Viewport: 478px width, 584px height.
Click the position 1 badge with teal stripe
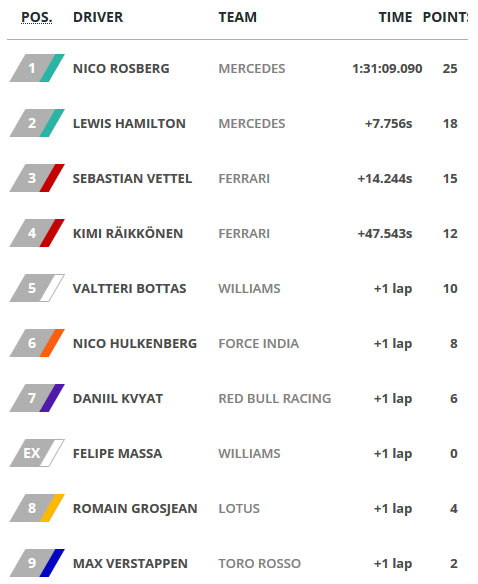(x=37, y=68)
